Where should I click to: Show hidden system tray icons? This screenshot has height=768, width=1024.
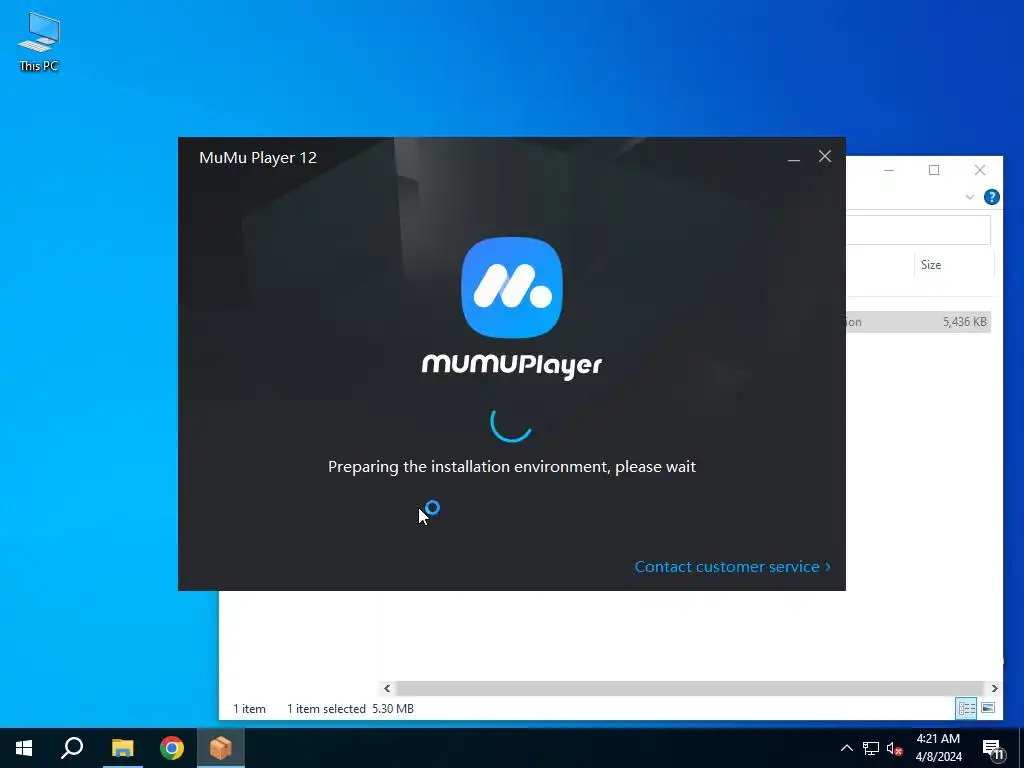point(846,748)
